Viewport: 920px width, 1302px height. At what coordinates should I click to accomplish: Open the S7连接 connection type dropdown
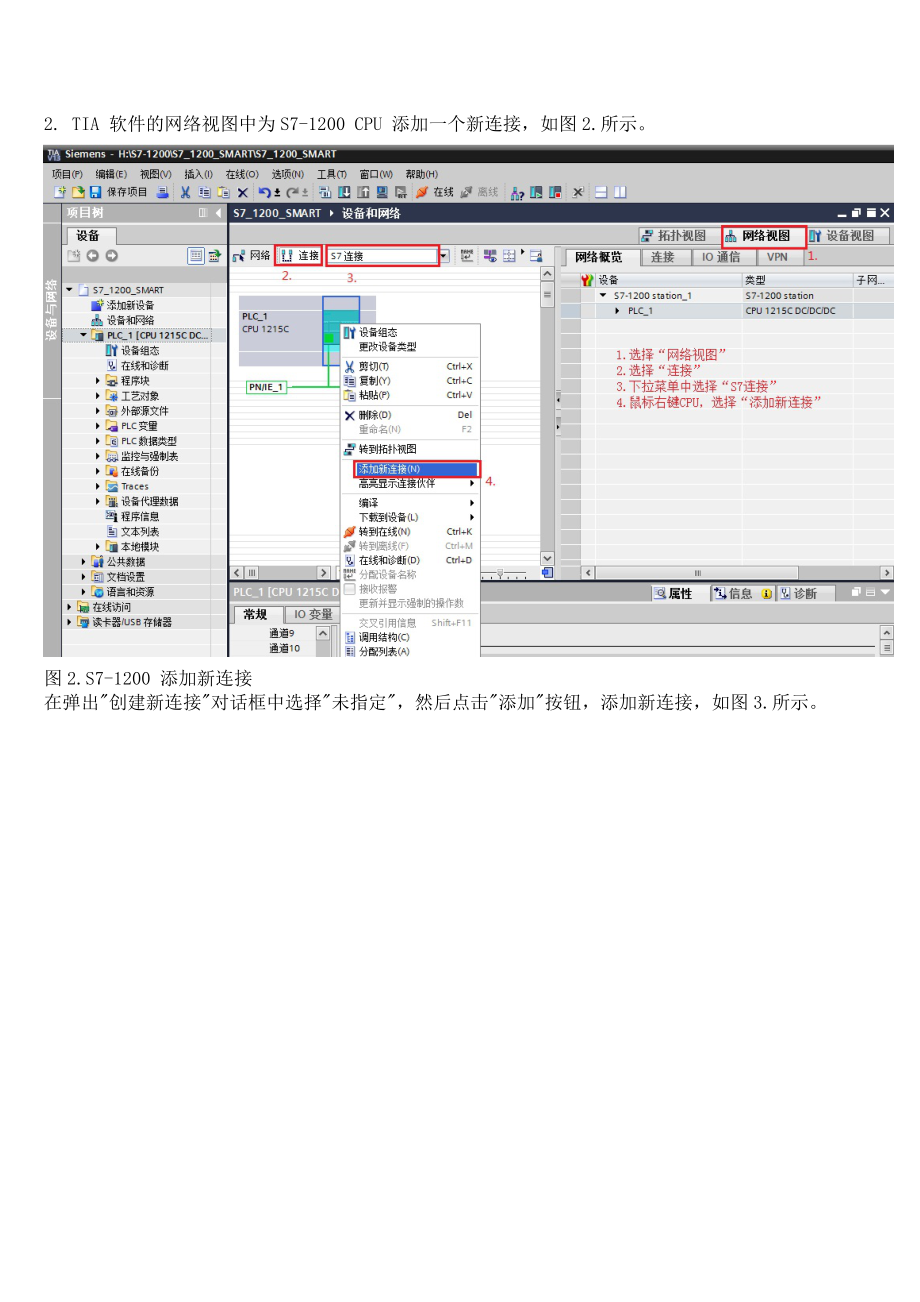point(444,256)
